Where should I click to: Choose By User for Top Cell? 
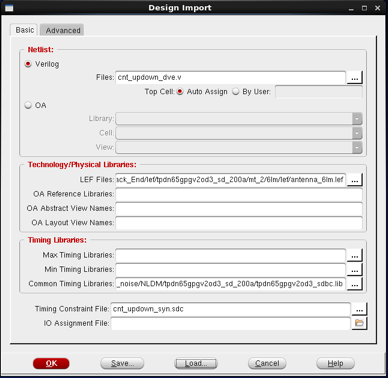coord(236,92)
